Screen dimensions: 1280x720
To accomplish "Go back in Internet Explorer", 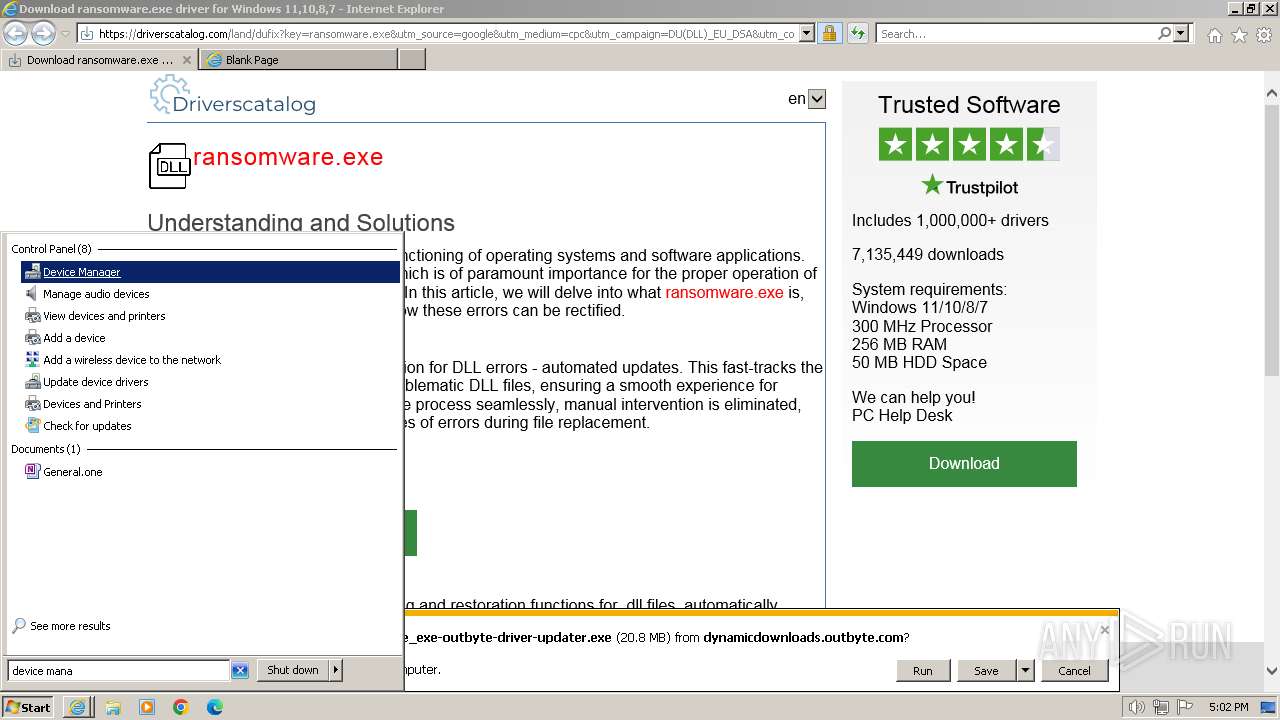I will tap(15, 33).
